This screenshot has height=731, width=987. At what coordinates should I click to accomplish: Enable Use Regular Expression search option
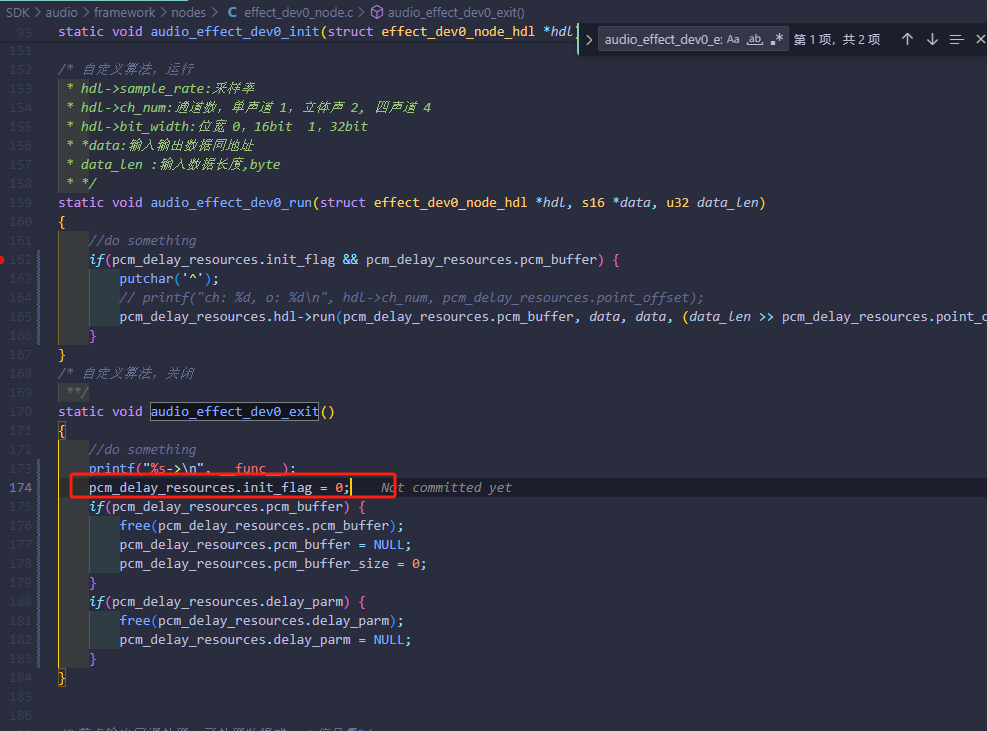point(777,40)
